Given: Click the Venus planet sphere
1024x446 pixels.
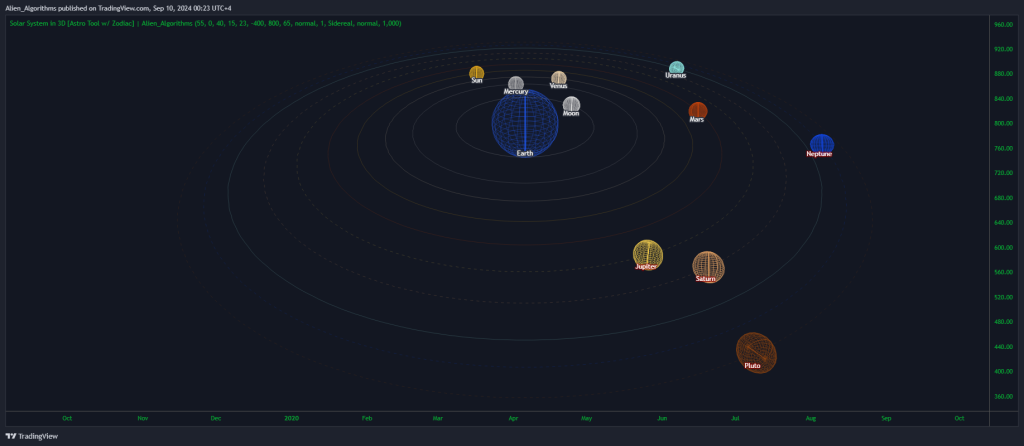Looking at the screenshot, I should coord(558,78).
